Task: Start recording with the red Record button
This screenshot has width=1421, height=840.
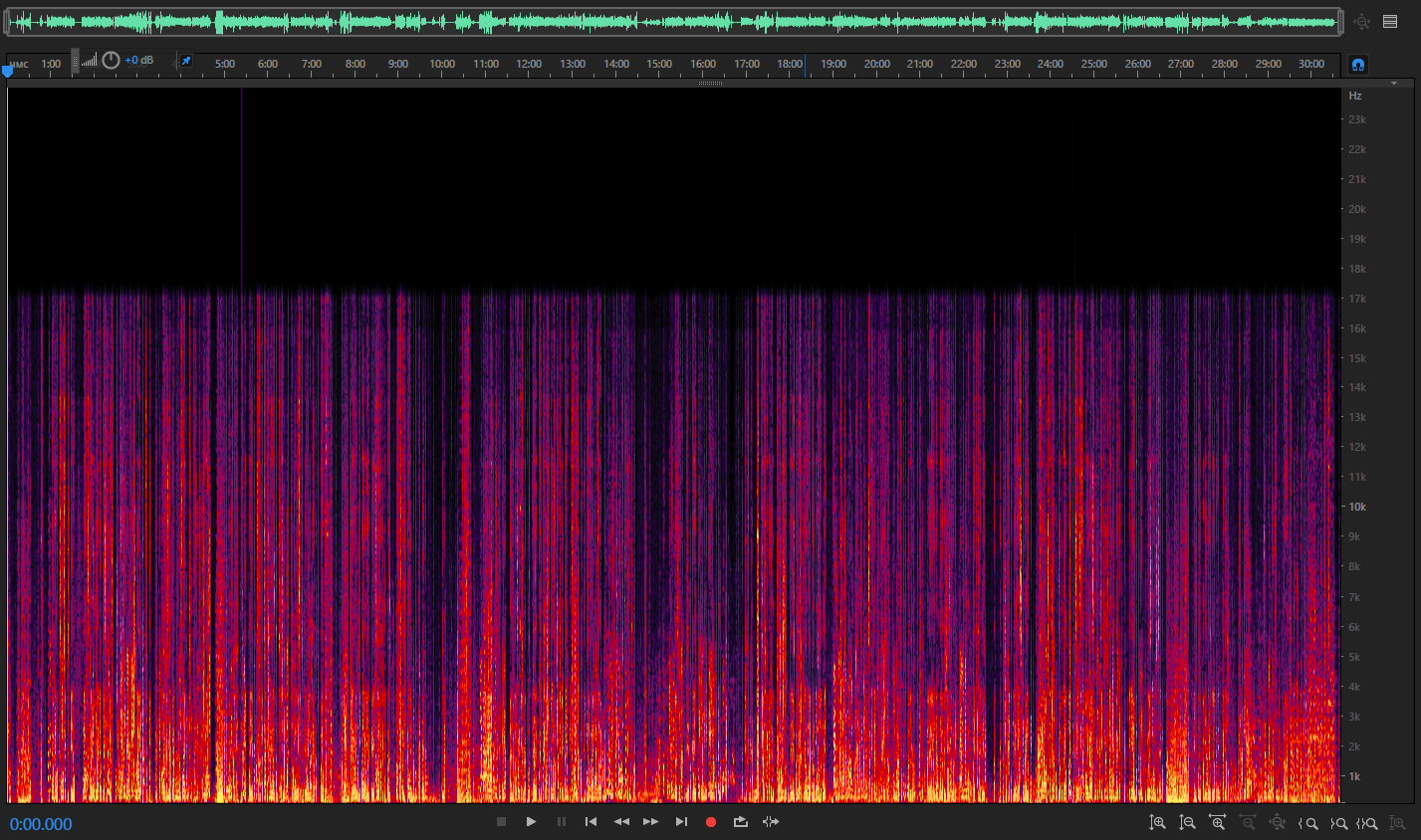Action: click(x=711, y=822)
